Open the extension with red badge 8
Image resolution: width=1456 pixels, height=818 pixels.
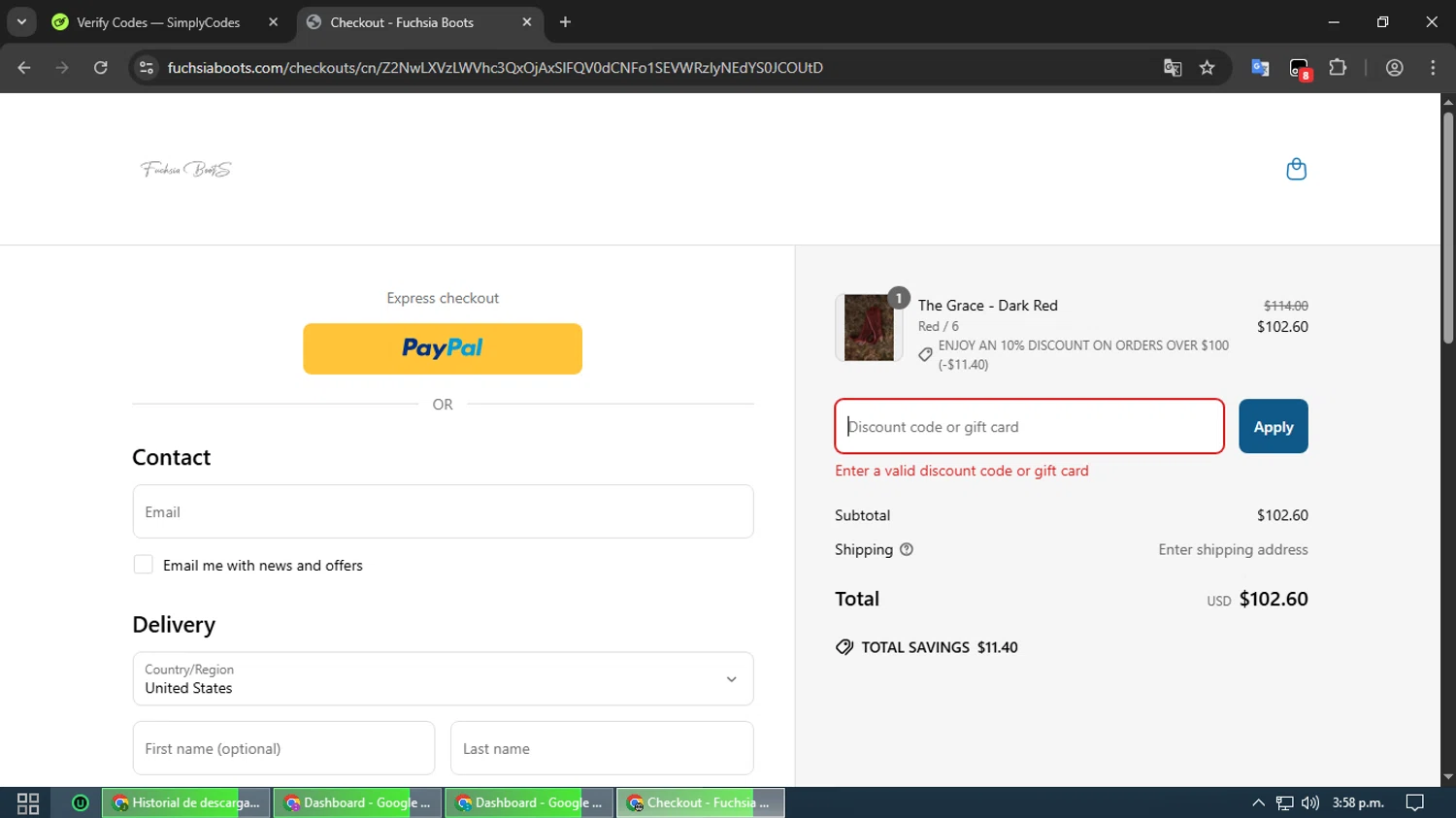click(1299, 68)
